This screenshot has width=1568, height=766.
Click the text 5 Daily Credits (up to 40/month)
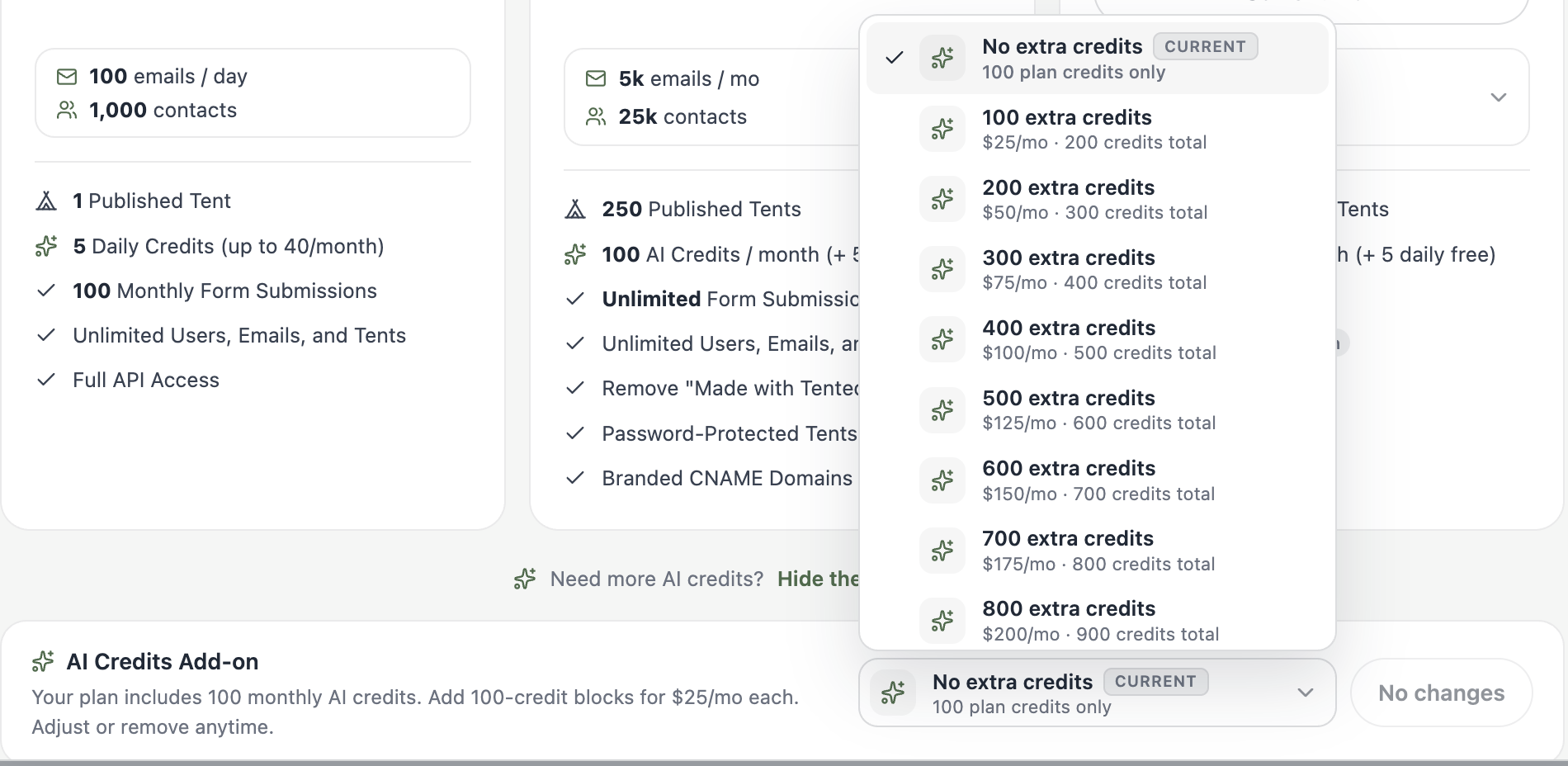[x=229, y=246]
